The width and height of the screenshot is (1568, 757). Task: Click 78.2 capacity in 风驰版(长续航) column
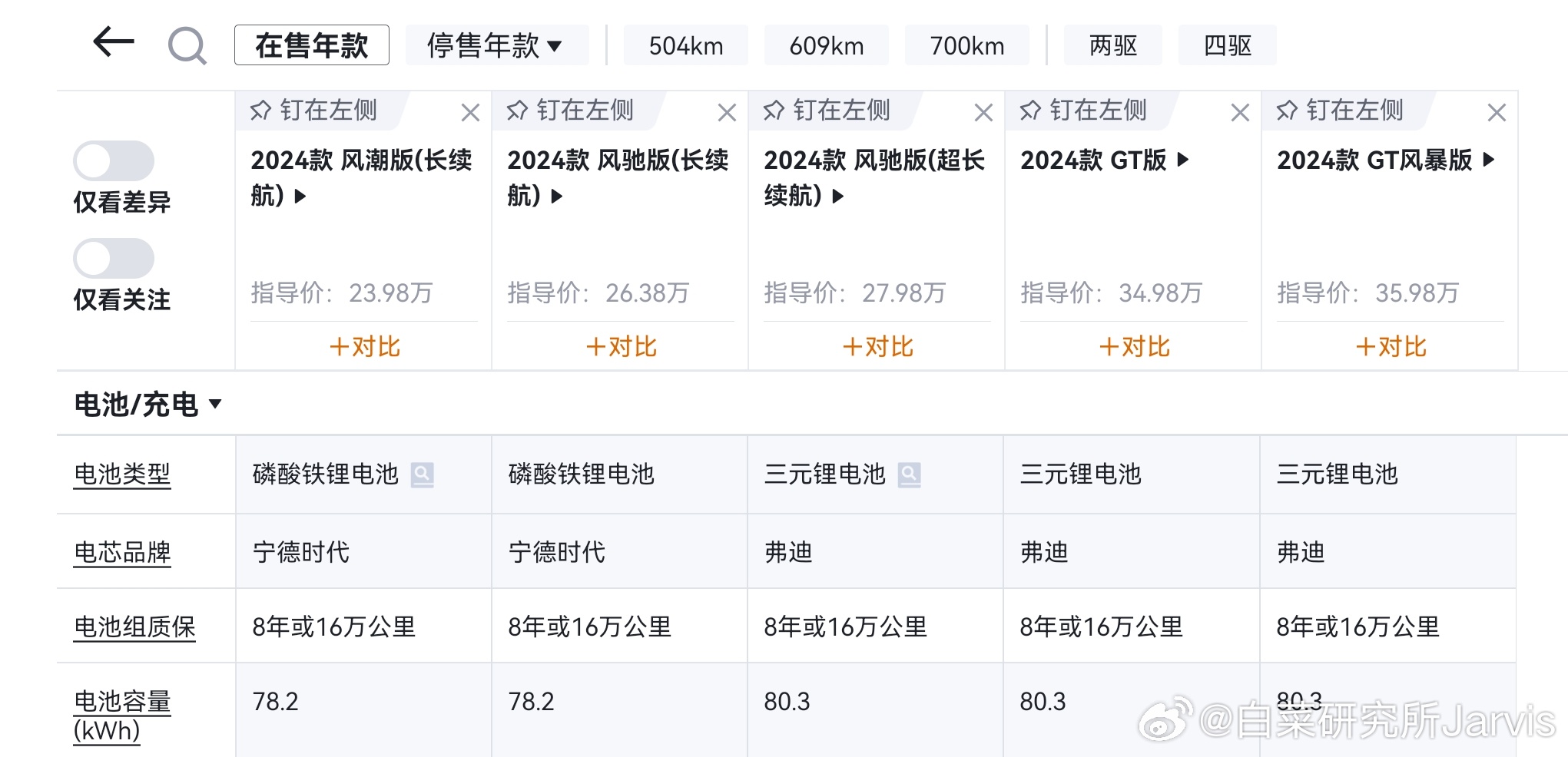tap(531, 701)
